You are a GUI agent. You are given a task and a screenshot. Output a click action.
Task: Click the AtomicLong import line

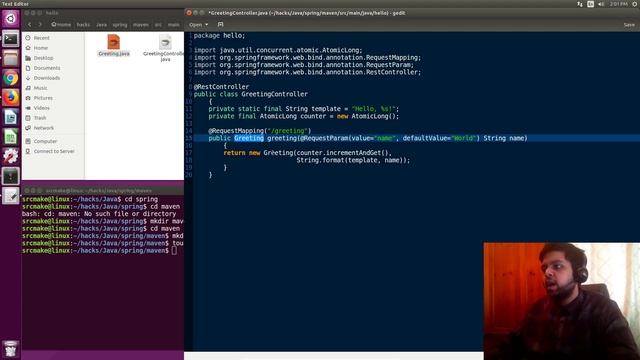tap(278, 50)
